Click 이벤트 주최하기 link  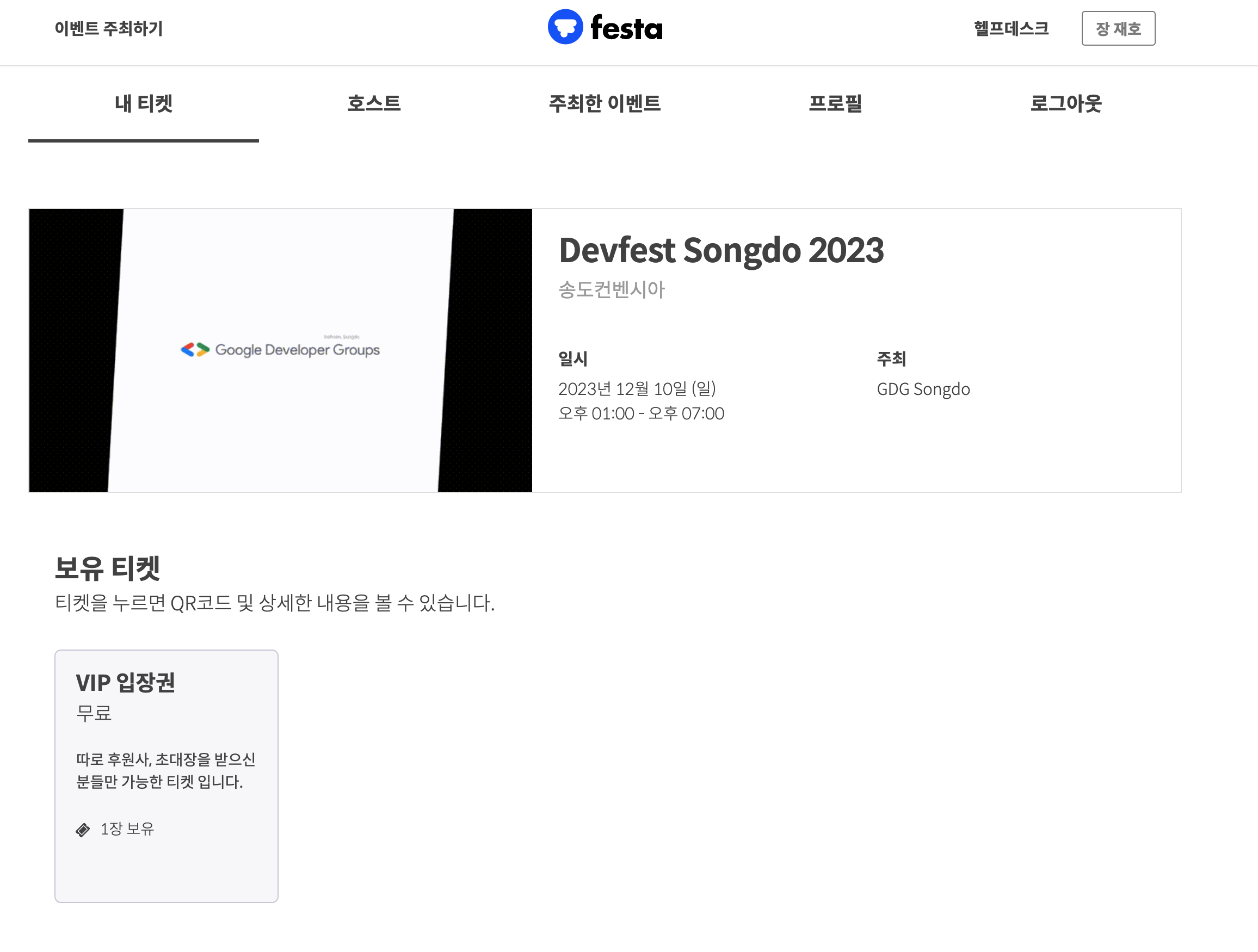tap(109, 28)
